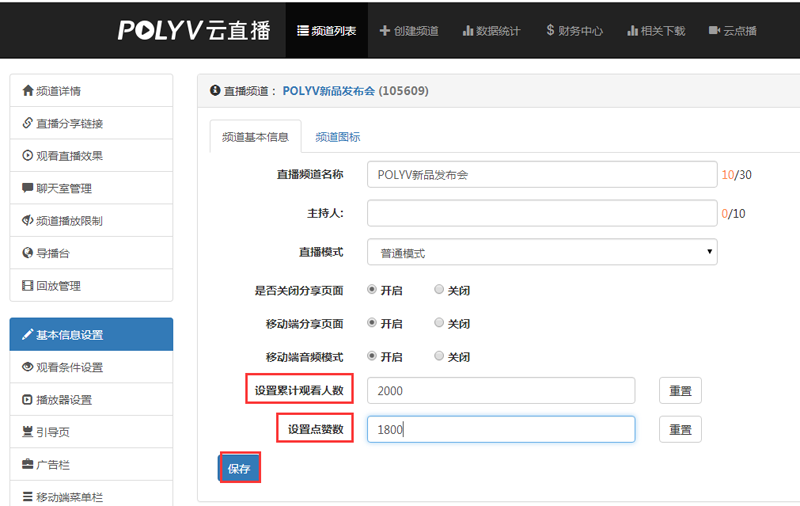This screenshot has width=800, height=506.
Task: Open 财务中心 in top navigation
Action: pyautogui.click(x=574, y=31)
